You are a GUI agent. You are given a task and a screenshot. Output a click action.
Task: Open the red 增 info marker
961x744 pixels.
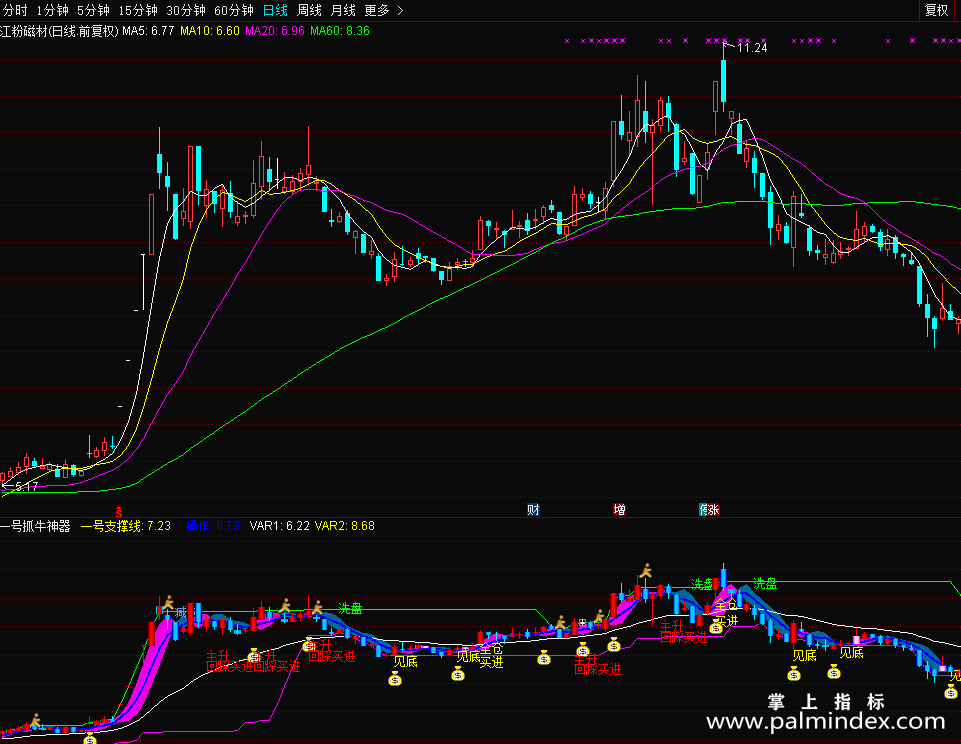pyautogui.click(x=620, y=509)
